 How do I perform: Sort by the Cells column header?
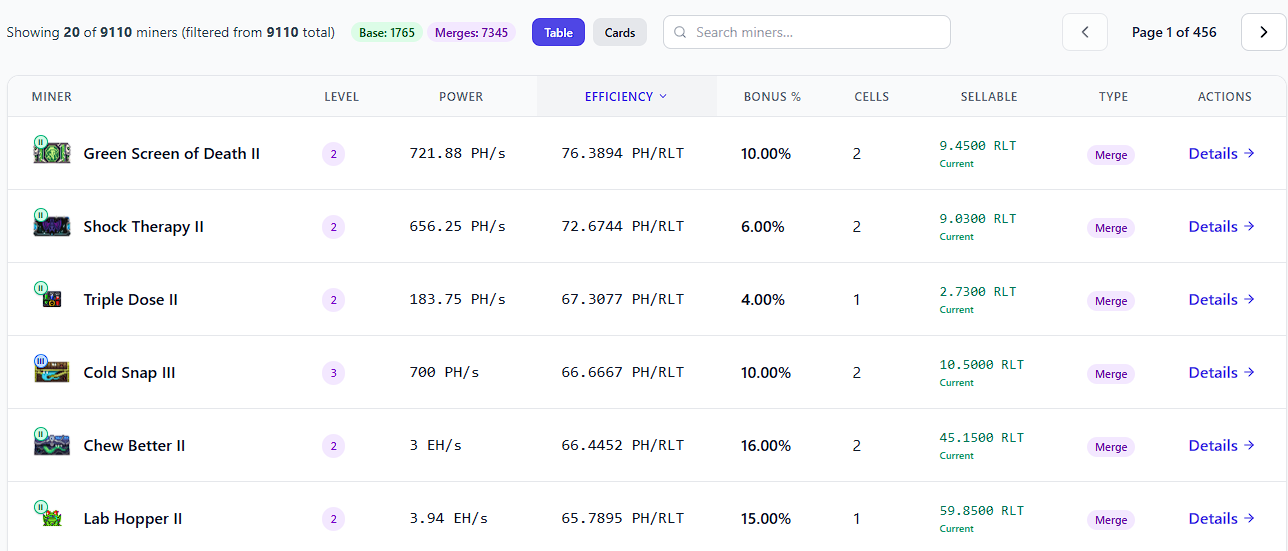[872, 96]
